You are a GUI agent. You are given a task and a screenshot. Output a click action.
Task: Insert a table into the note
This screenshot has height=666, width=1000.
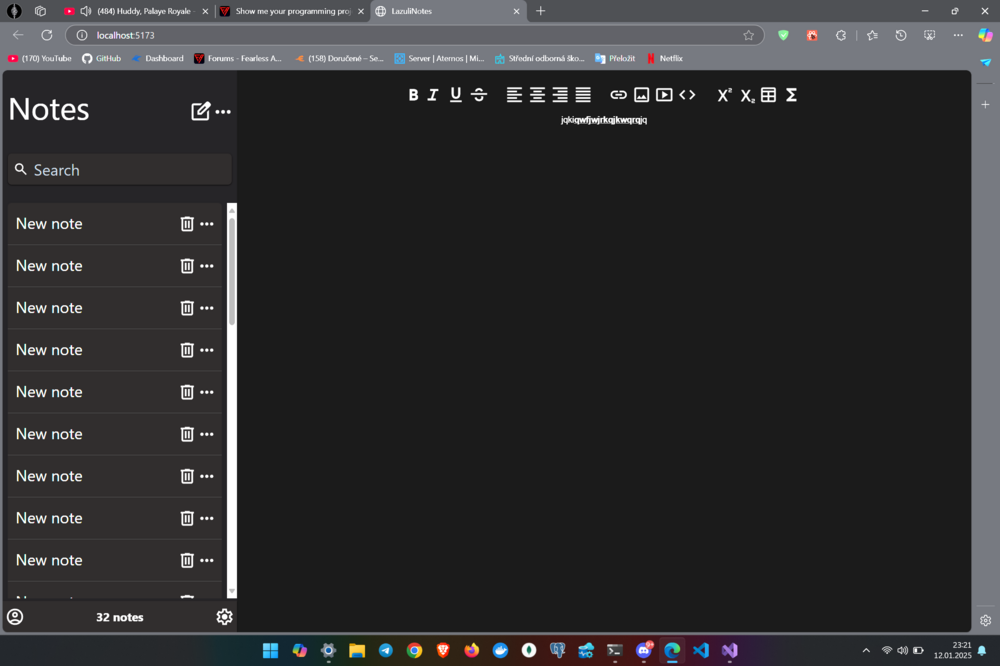pyautogui.click(x=768, y=95)
